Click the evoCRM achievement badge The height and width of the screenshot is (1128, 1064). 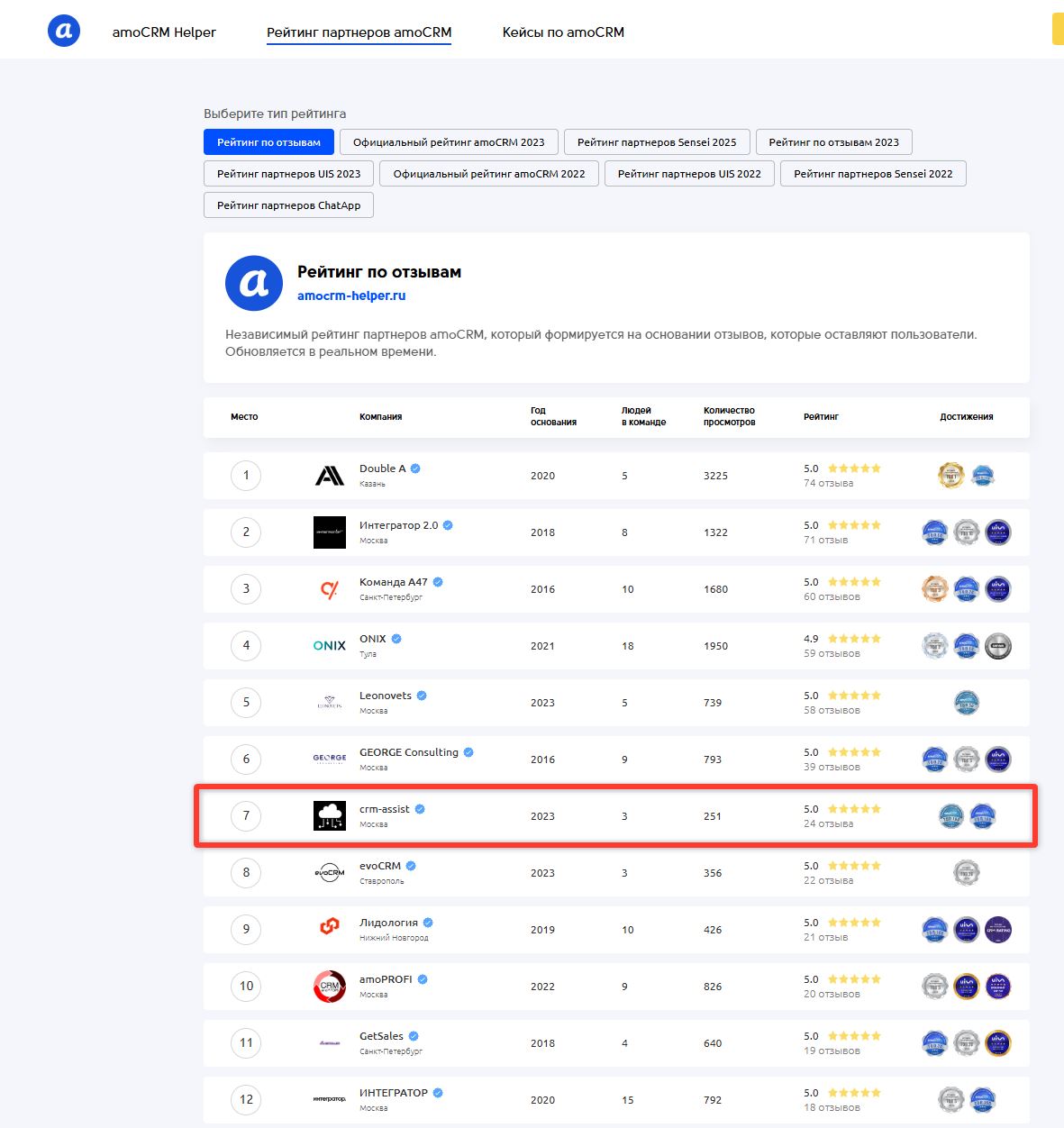(966, 872)
